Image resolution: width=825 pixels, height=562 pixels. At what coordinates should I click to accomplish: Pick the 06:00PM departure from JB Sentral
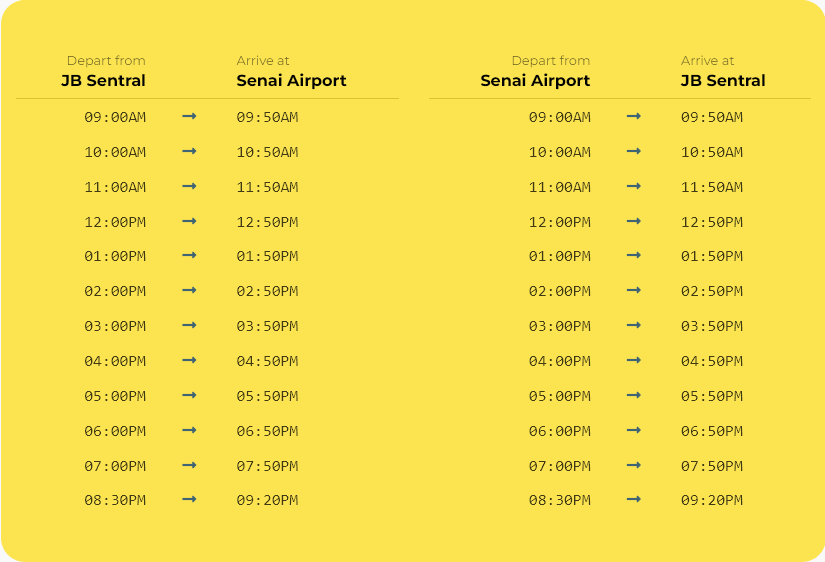(115, 431)
